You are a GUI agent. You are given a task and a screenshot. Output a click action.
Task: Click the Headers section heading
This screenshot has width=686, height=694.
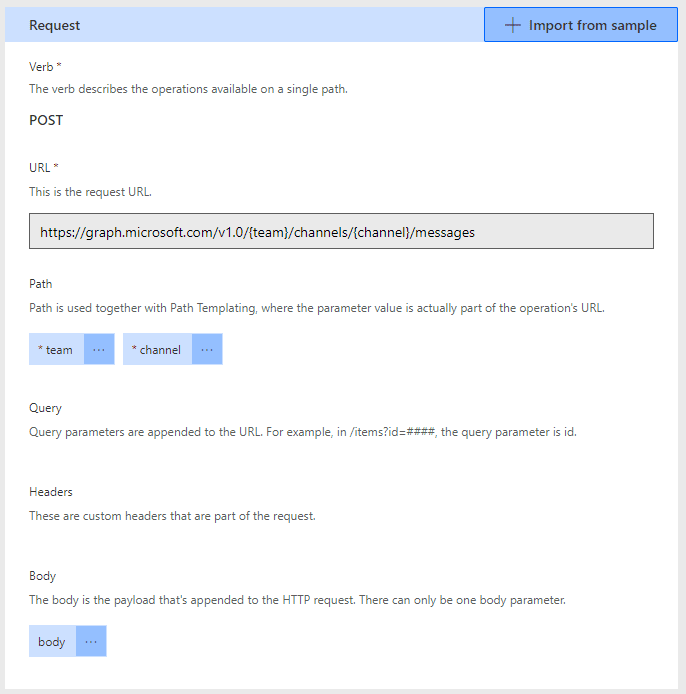coord(50,492)
